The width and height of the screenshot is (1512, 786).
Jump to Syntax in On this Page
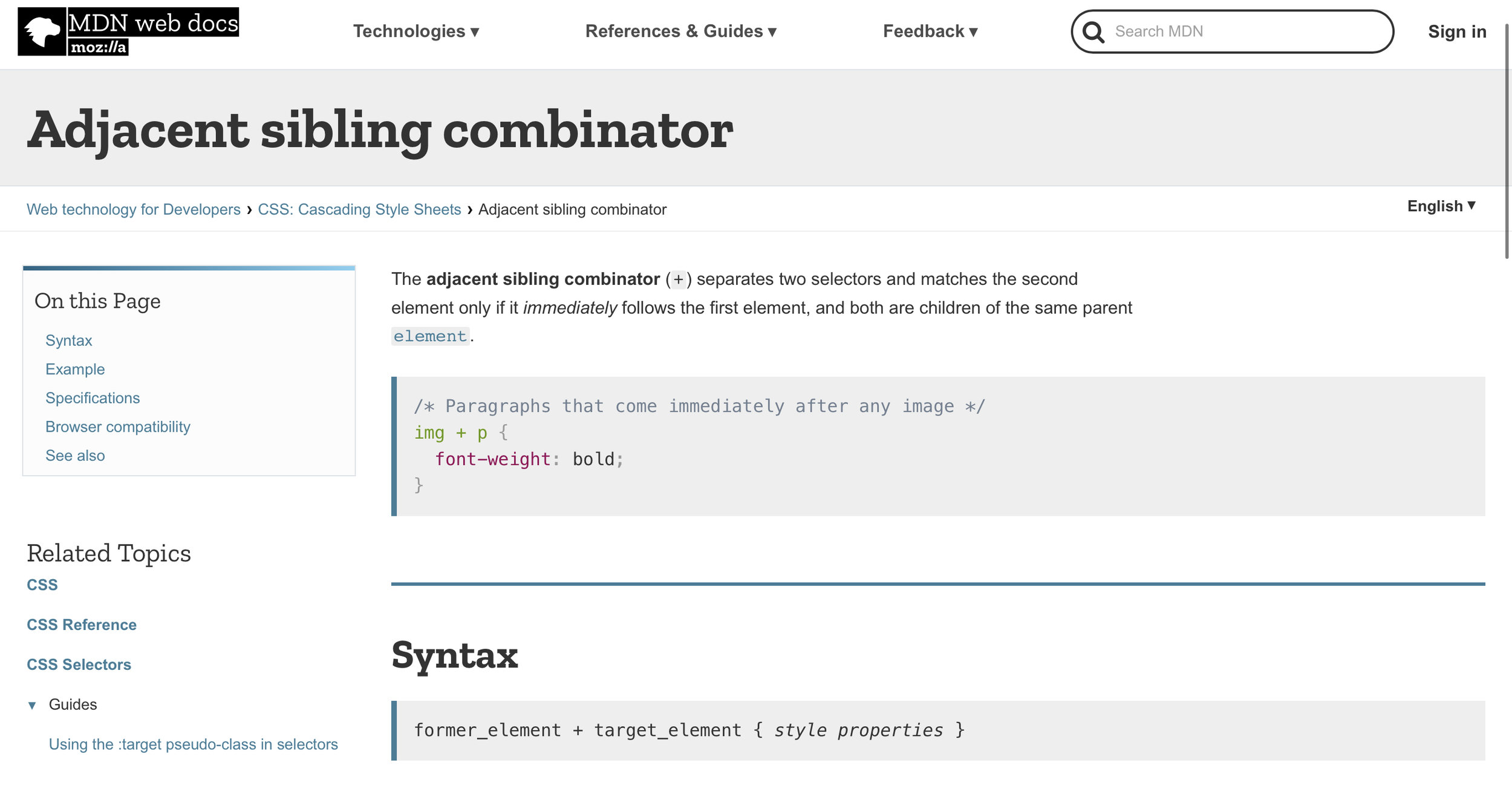tap(69, 340)
